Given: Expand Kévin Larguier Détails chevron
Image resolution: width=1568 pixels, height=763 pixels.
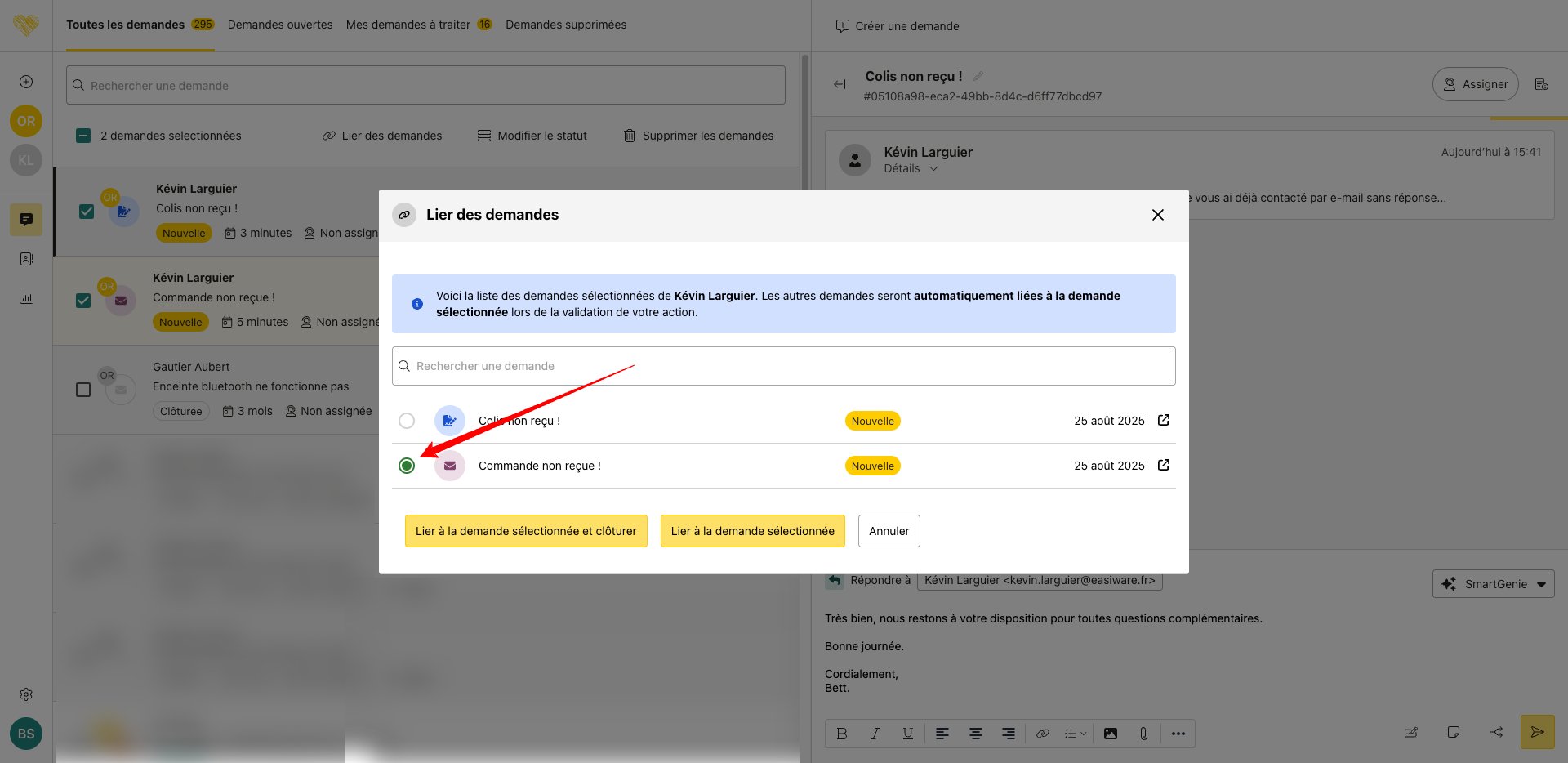Looking at the screenshot, I should 933,169.
